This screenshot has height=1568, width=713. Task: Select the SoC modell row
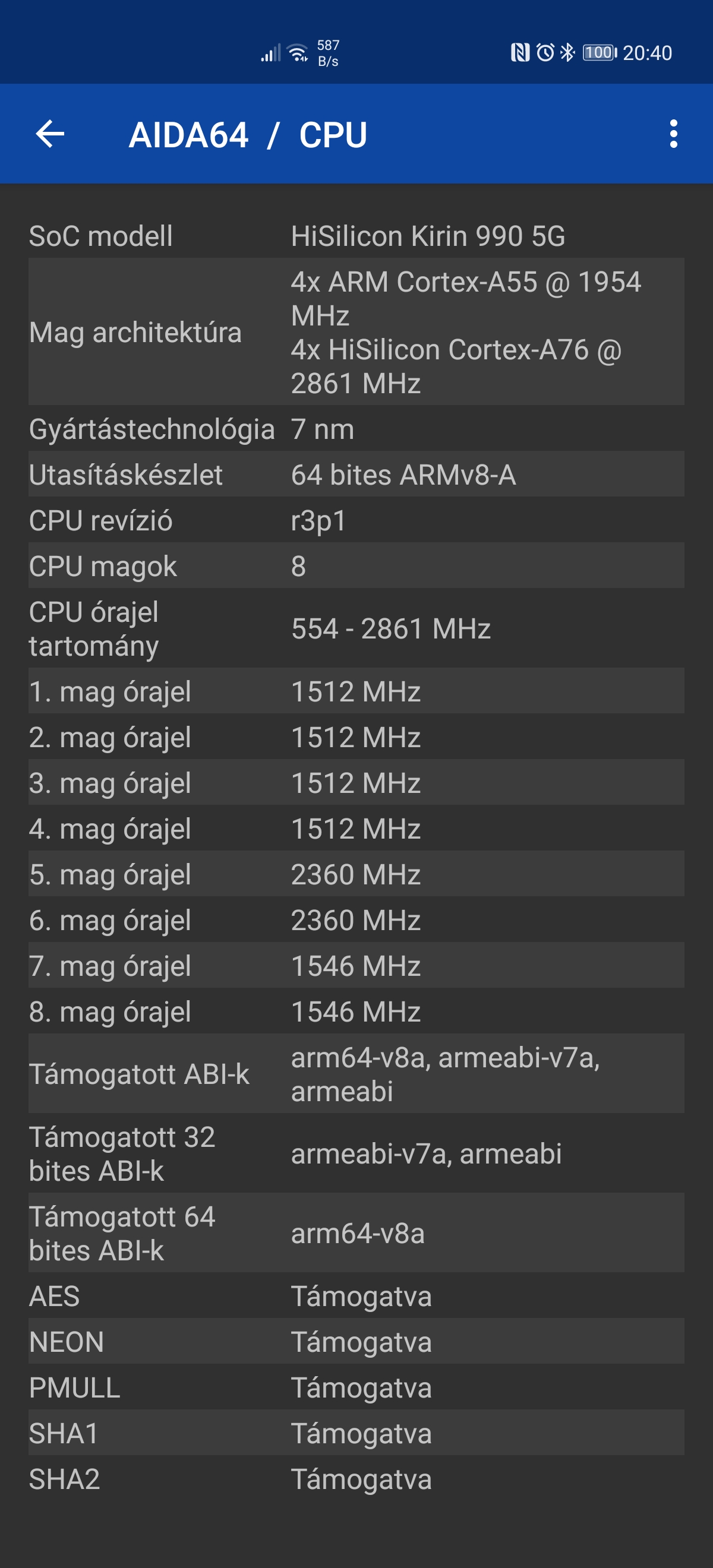click(356, 236)
